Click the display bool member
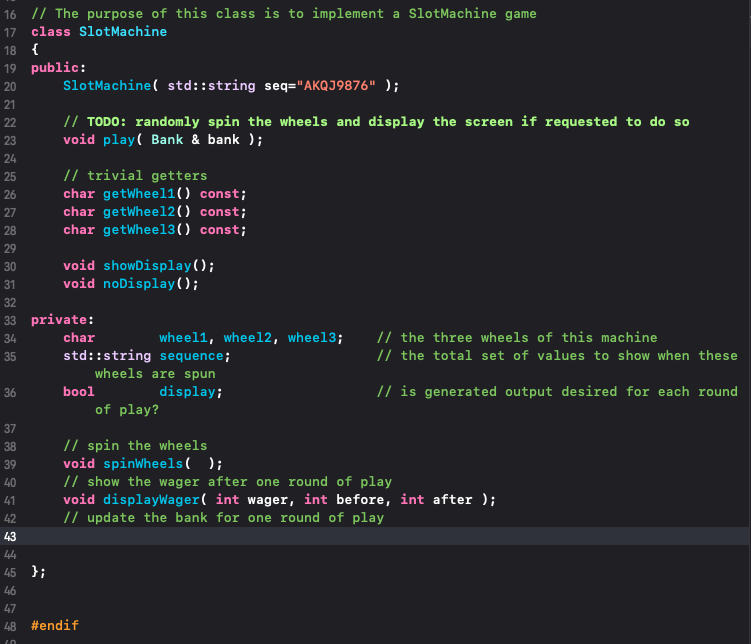The image size is (751, 644). (x=187, y=392)
